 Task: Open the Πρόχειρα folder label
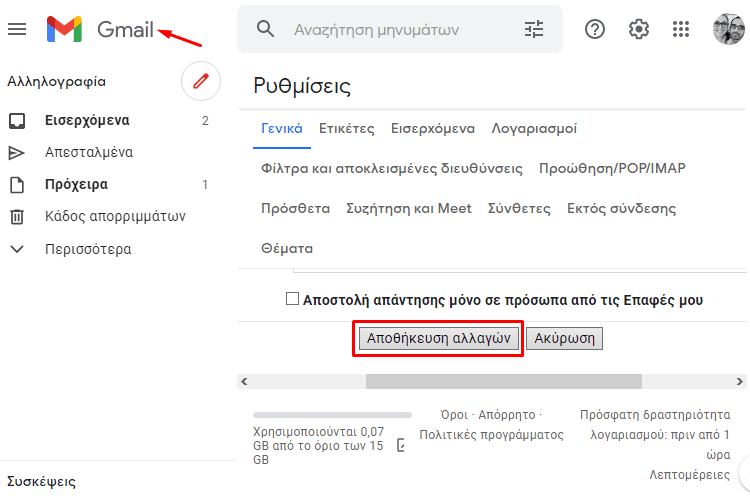[x=77, y=185]
